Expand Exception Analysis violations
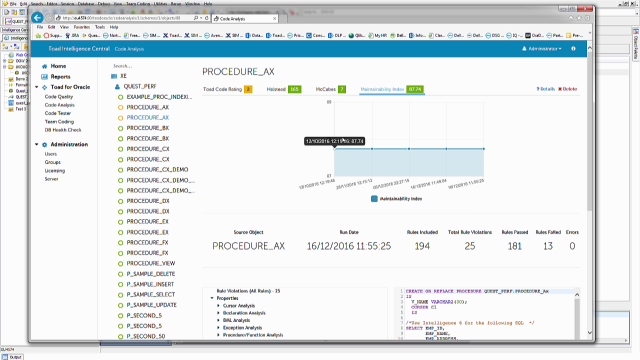This screenshot has width=640, height=360. tap(218, 328)
